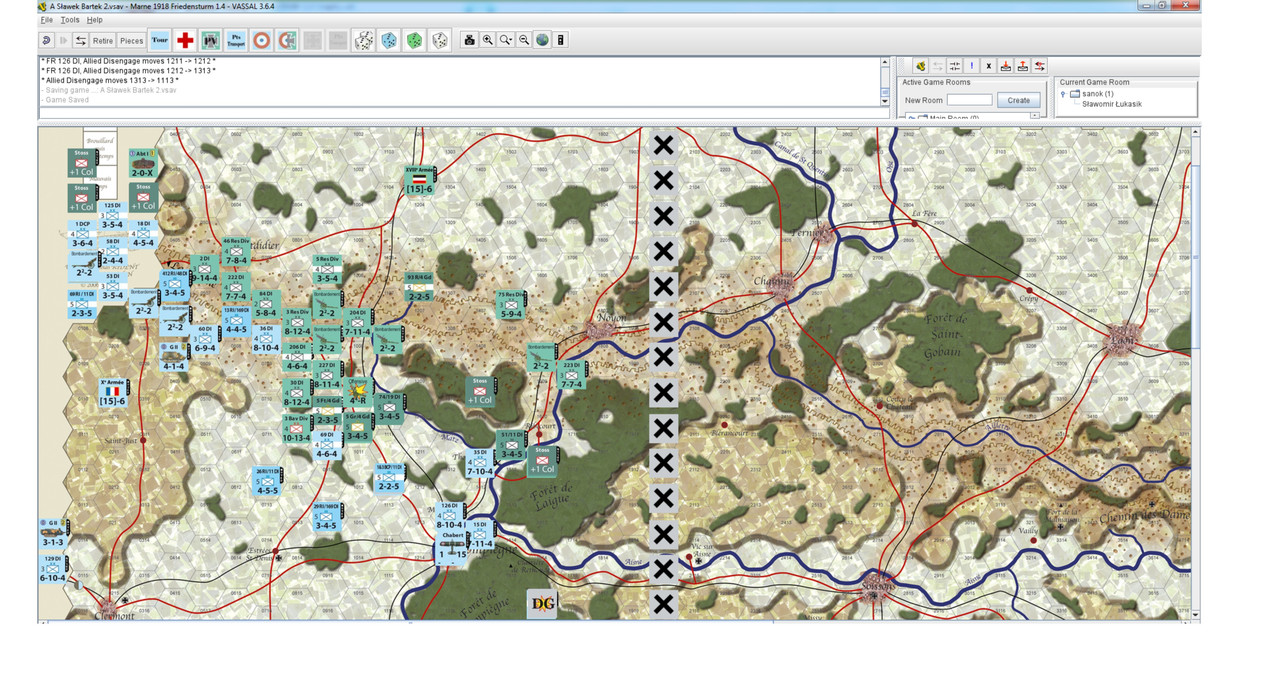
Task: Click the red download-to-tray icon
Action: 1006,66
